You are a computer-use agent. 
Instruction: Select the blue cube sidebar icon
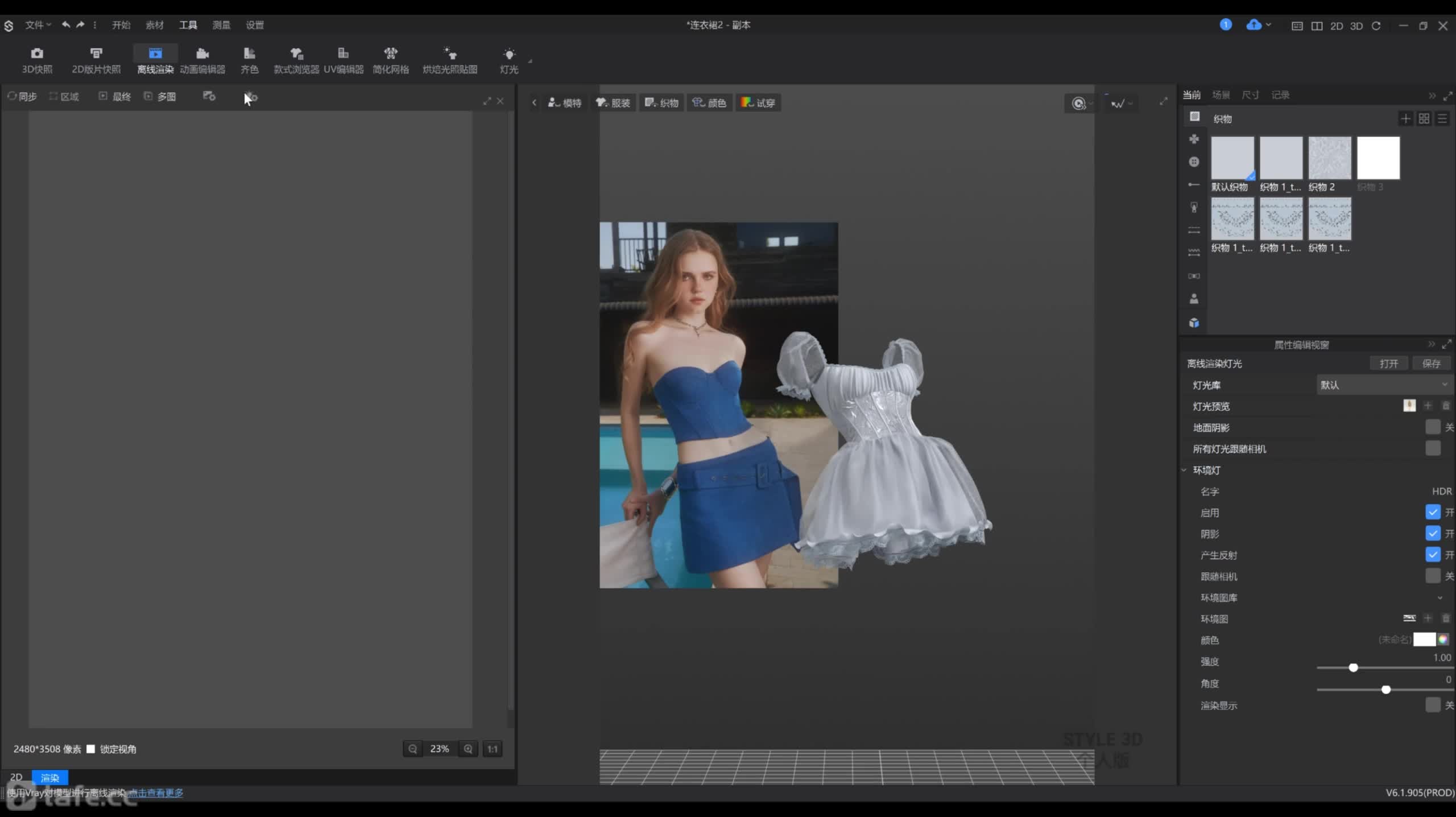(1194, 323)
